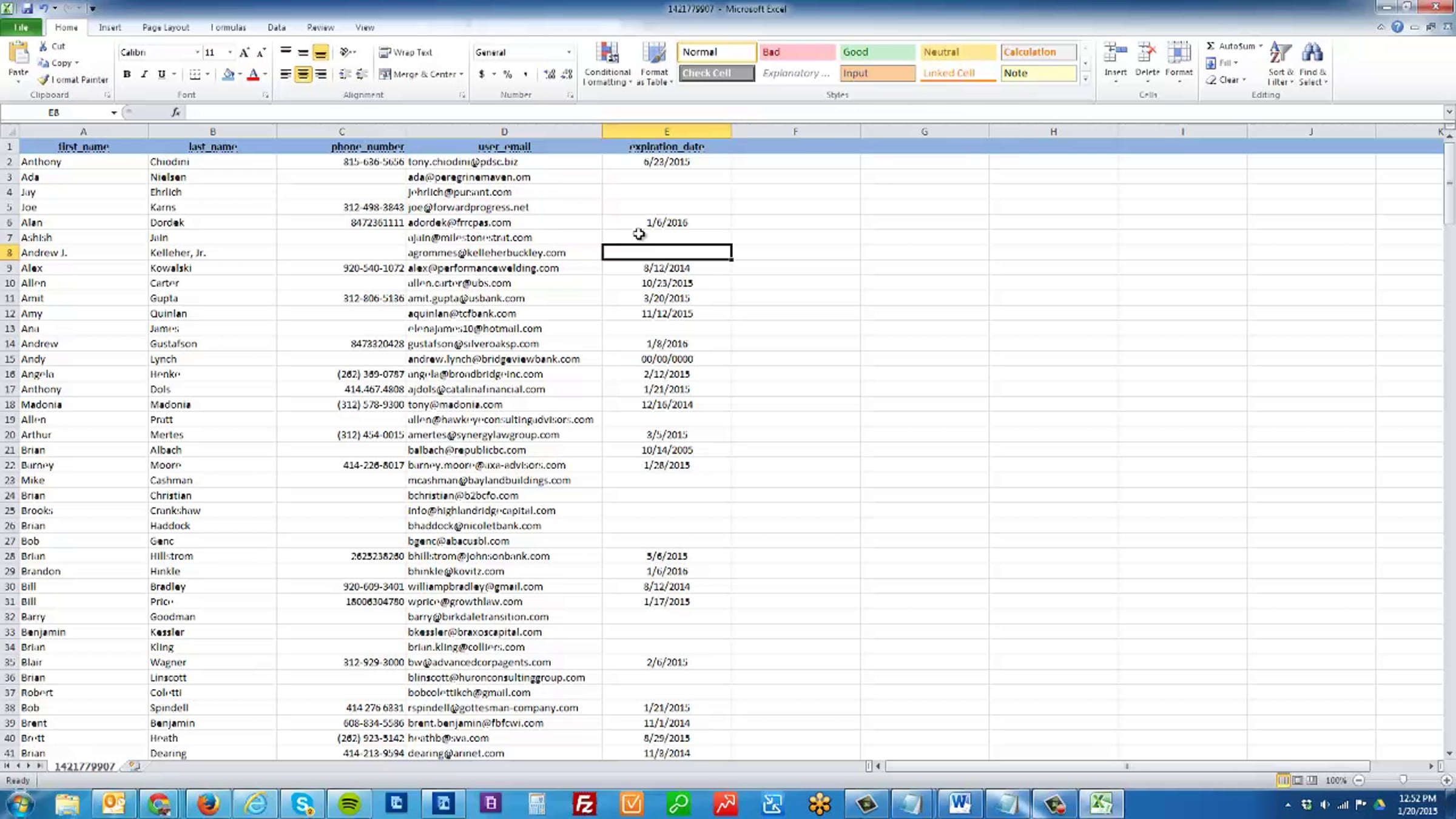This screenshot has height=819, width=1456.
Task: Switch to the Formulas ribbon tab
Action: click(x=228, y=27)
